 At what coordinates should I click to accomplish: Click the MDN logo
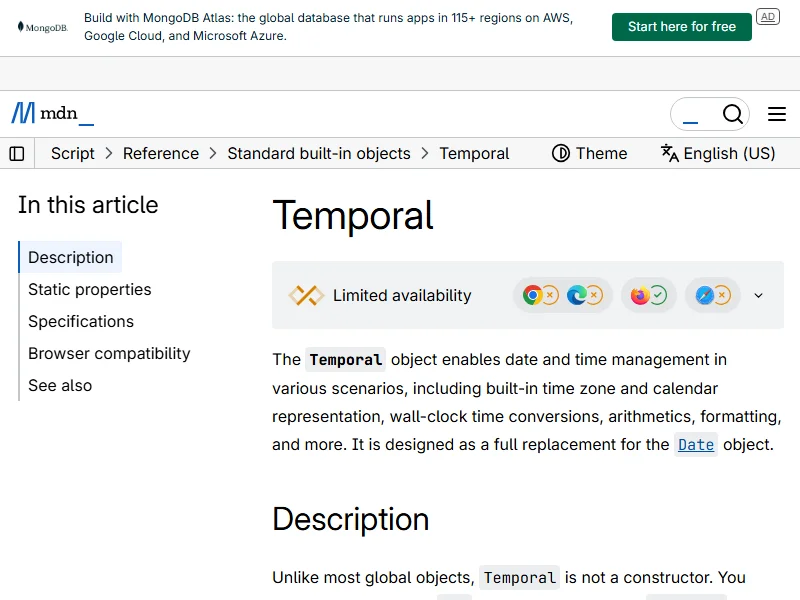(x=52, y=114)
